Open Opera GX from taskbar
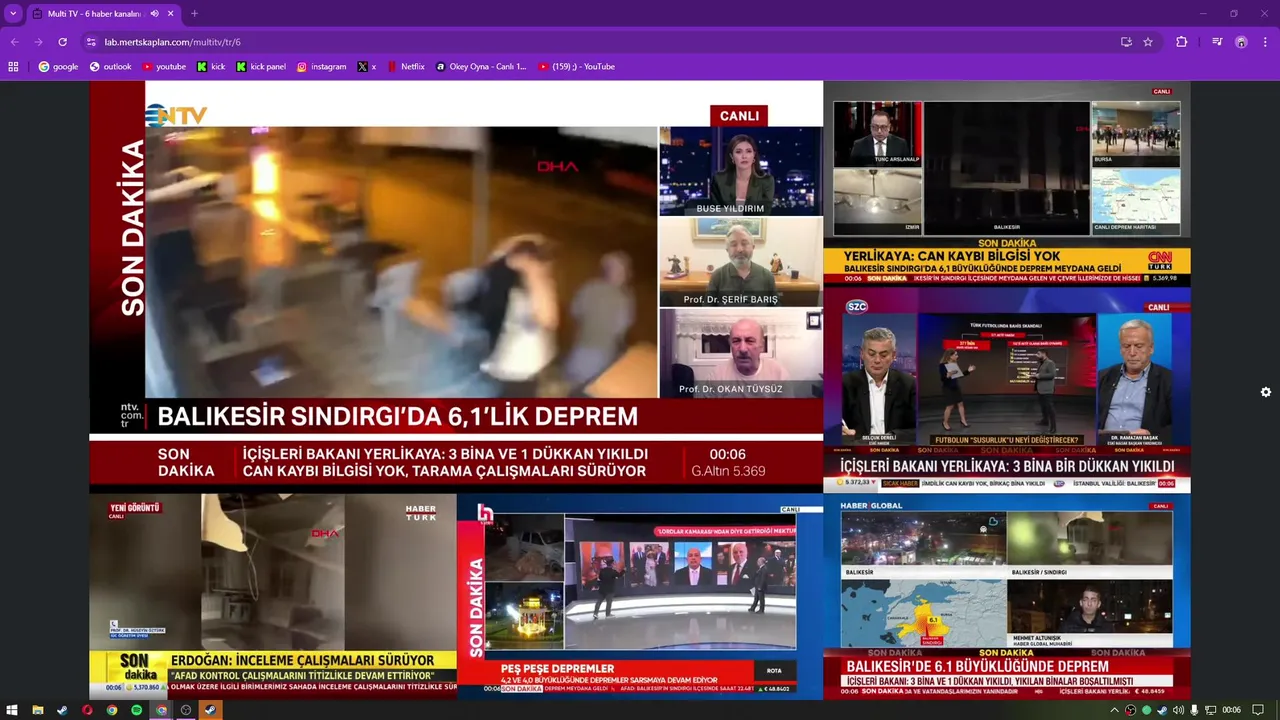This screenshot has width=1280, height=720. pos(87,710)
